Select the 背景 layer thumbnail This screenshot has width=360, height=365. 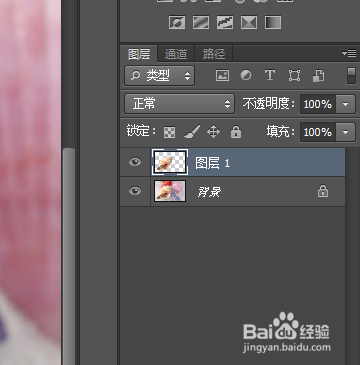(x=170, y=191)
